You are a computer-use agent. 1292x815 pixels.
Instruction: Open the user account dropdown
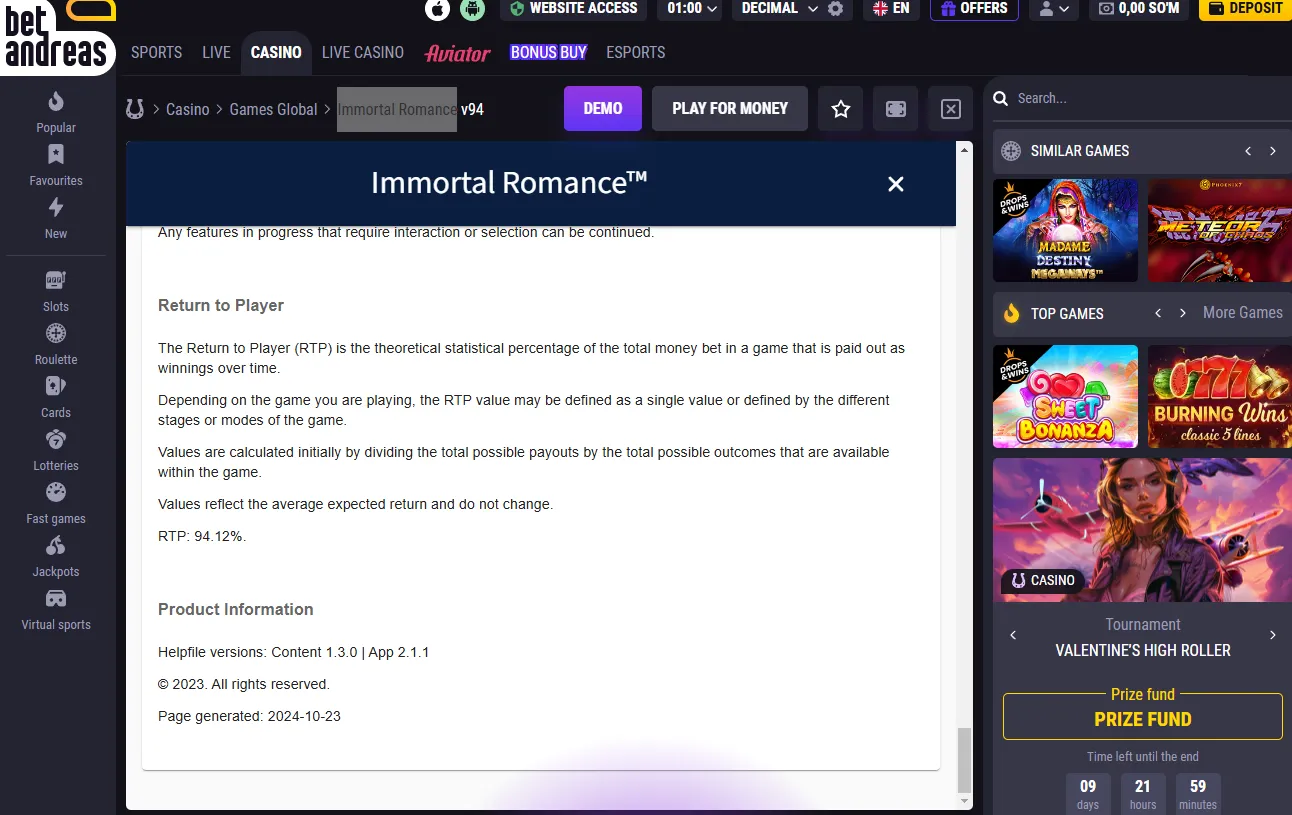tap(1054, 9)
